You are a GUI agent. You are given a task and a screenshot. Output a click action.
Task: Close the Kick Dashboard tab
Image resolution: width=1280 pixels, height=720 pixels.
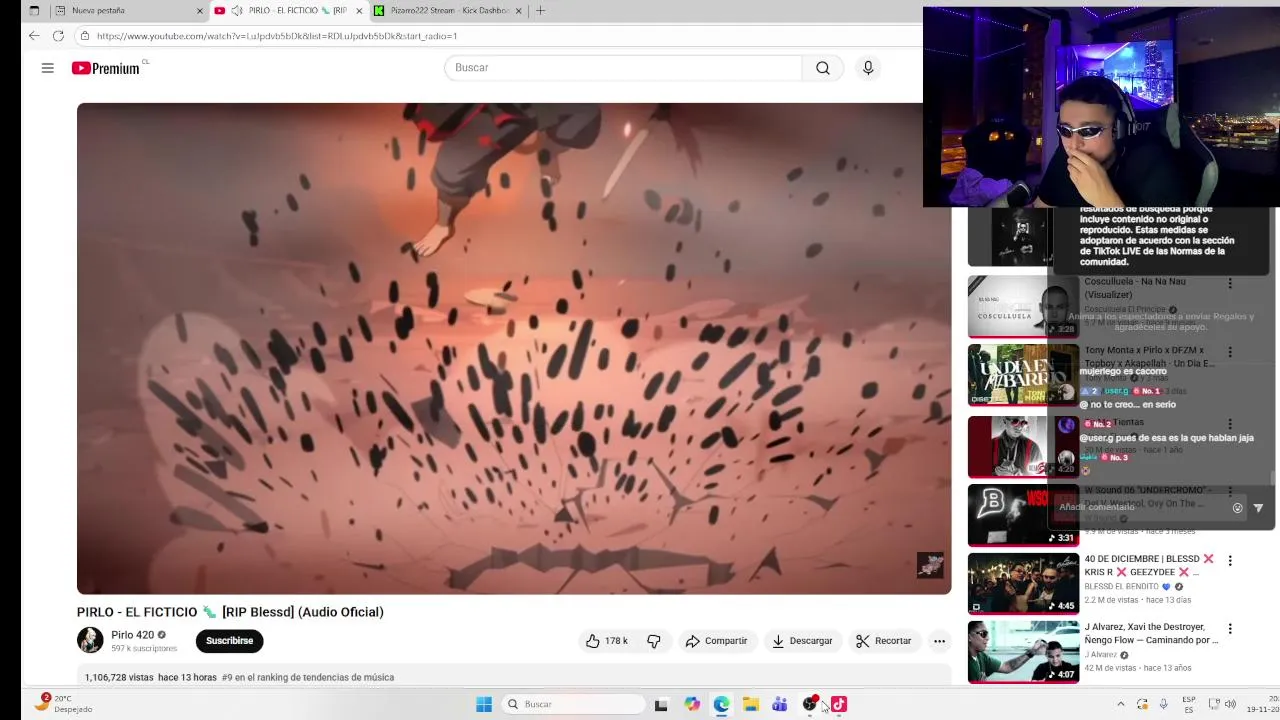pos(518,11)
